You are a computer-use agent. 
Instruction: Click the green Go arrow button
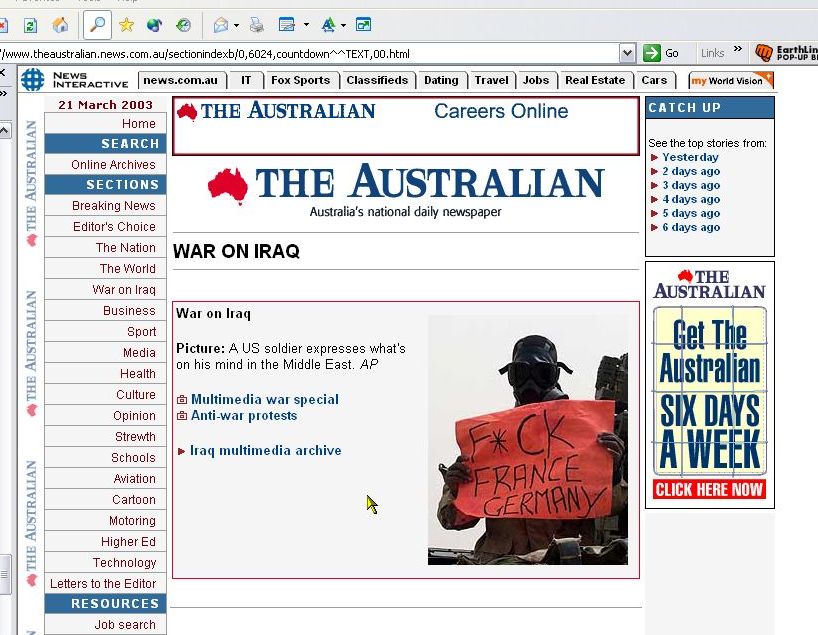652,53
